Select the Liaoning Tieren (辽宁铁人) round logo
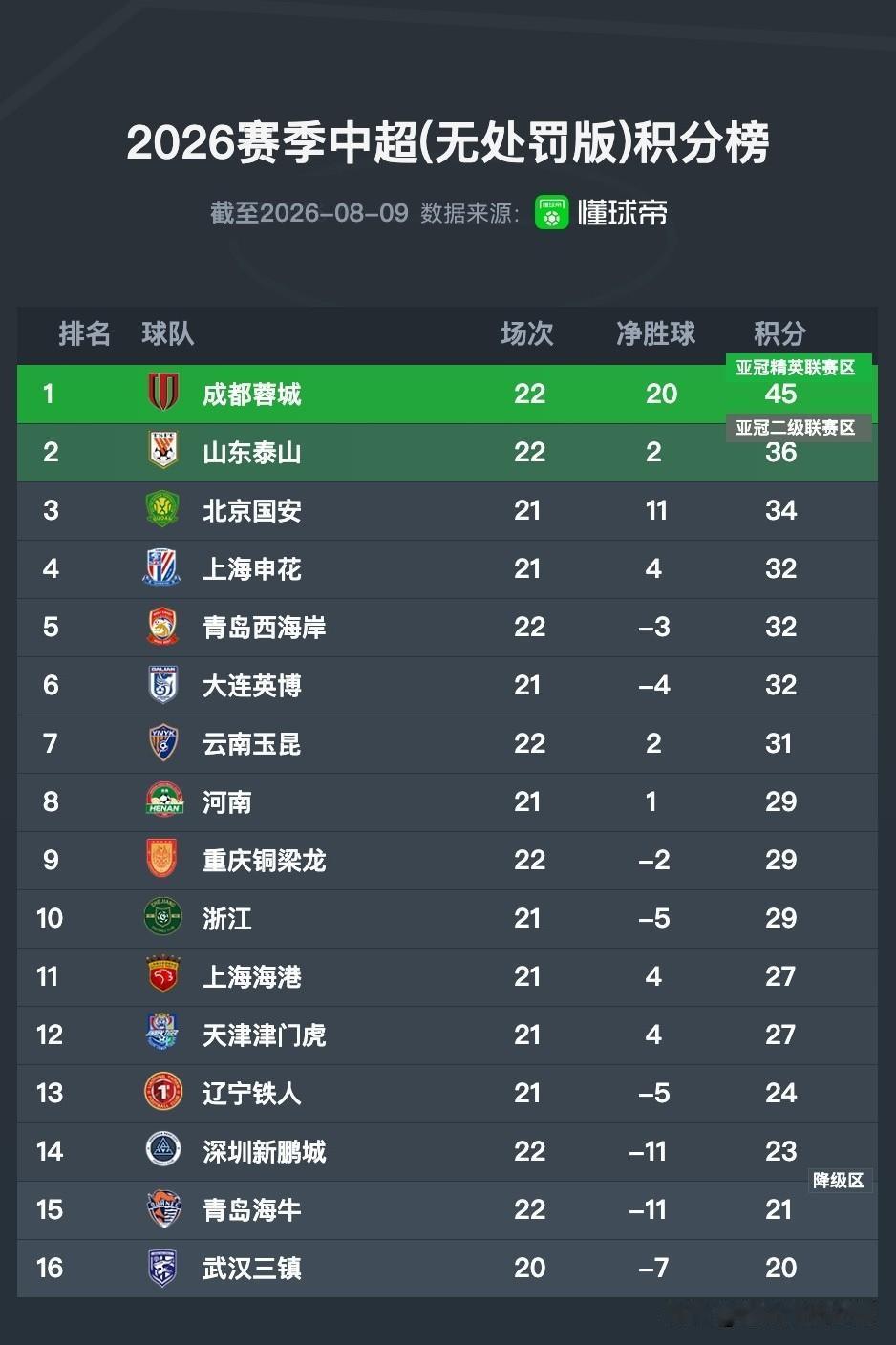Image resolution: width=896 pixels, height=1345 pixels. pos(163,1092)
